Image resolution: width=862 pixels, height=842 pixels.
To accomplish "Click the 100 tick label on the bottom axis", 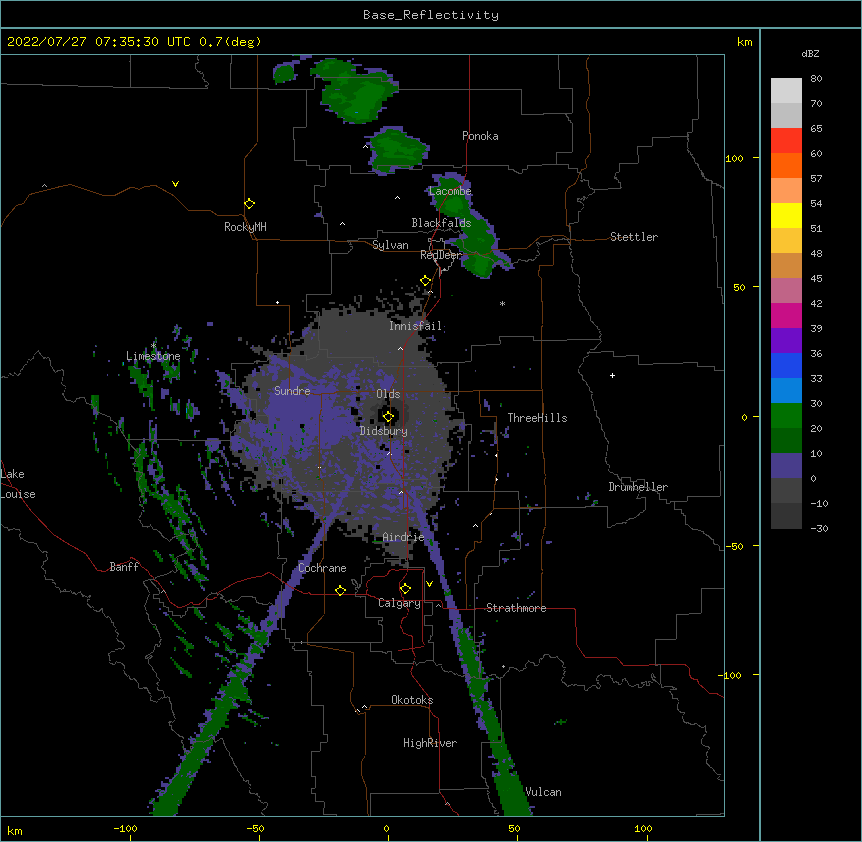I will pyautogui.click(x=643, y=829).
